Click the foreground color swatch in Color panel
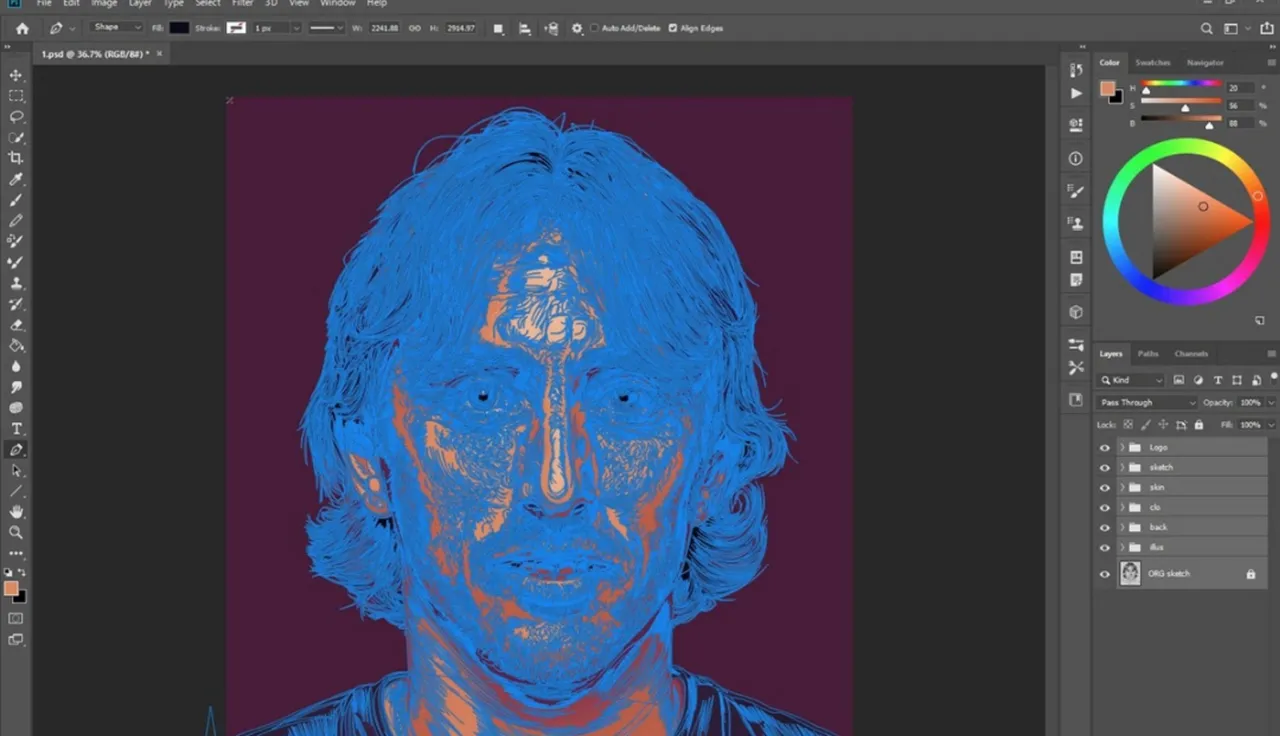 pos(1107,88)
